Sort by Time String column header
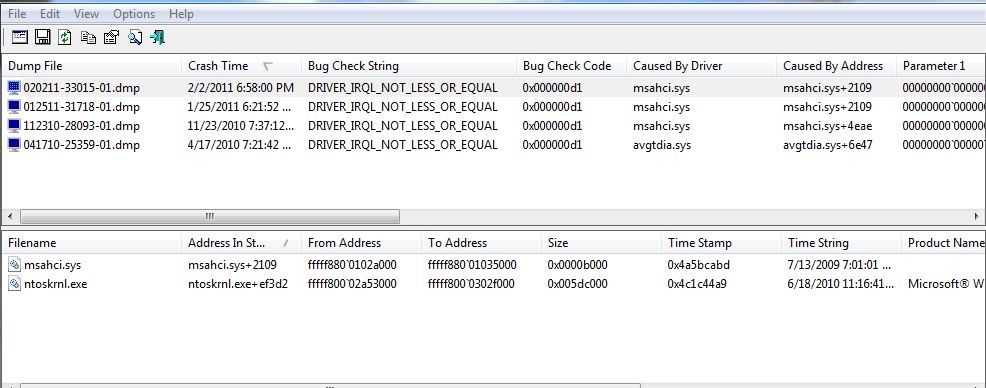Viewport: 986px width, 388px height. tap(842, 243)
